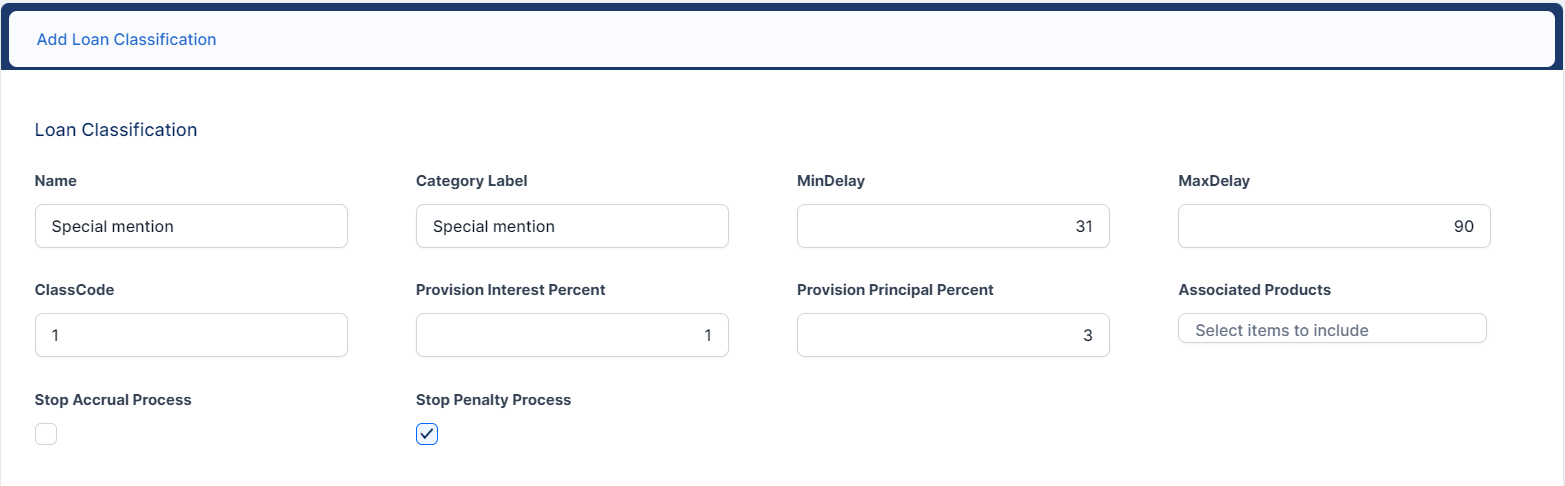The image size is (1565, 486).
Task: Open the Associated Products multi-select dropdown
Action: (1332, 329)
